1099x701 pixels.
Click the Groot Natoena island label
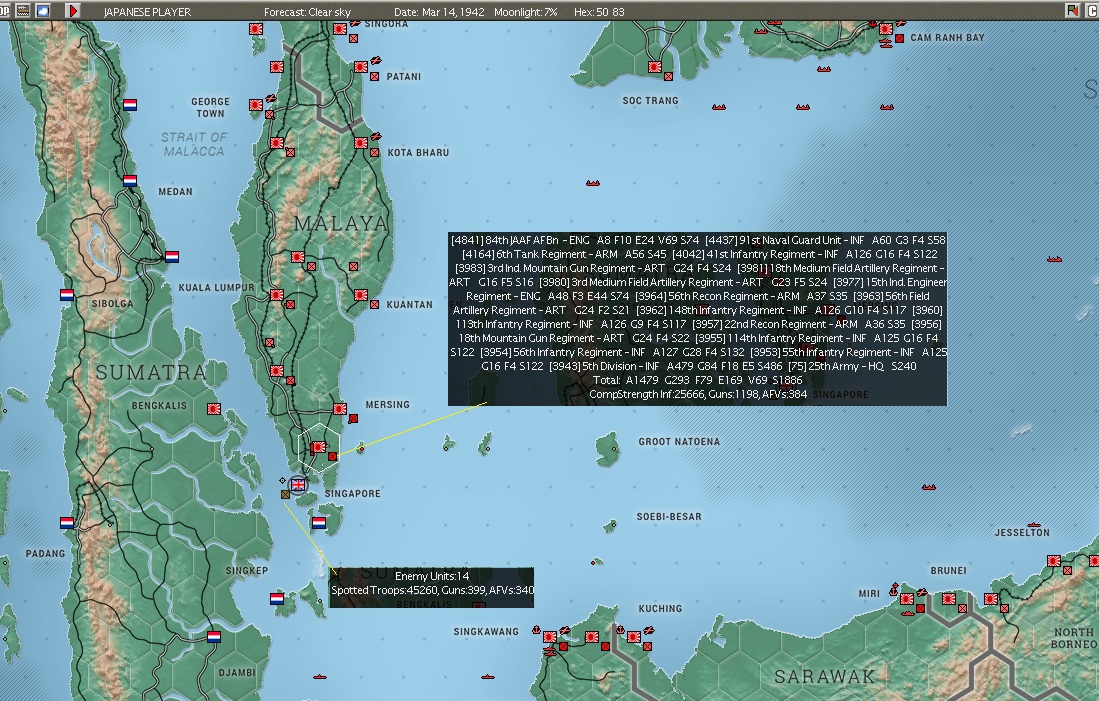tap(679, 442)
